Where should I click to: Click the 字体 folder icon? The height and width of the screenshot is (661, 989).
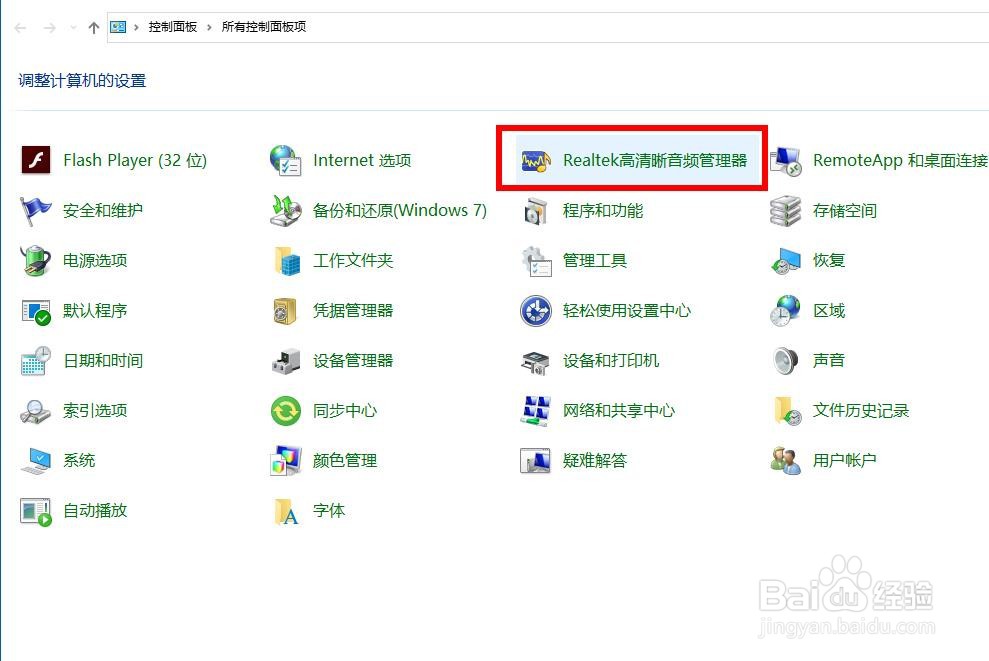(x=286, y=512)
